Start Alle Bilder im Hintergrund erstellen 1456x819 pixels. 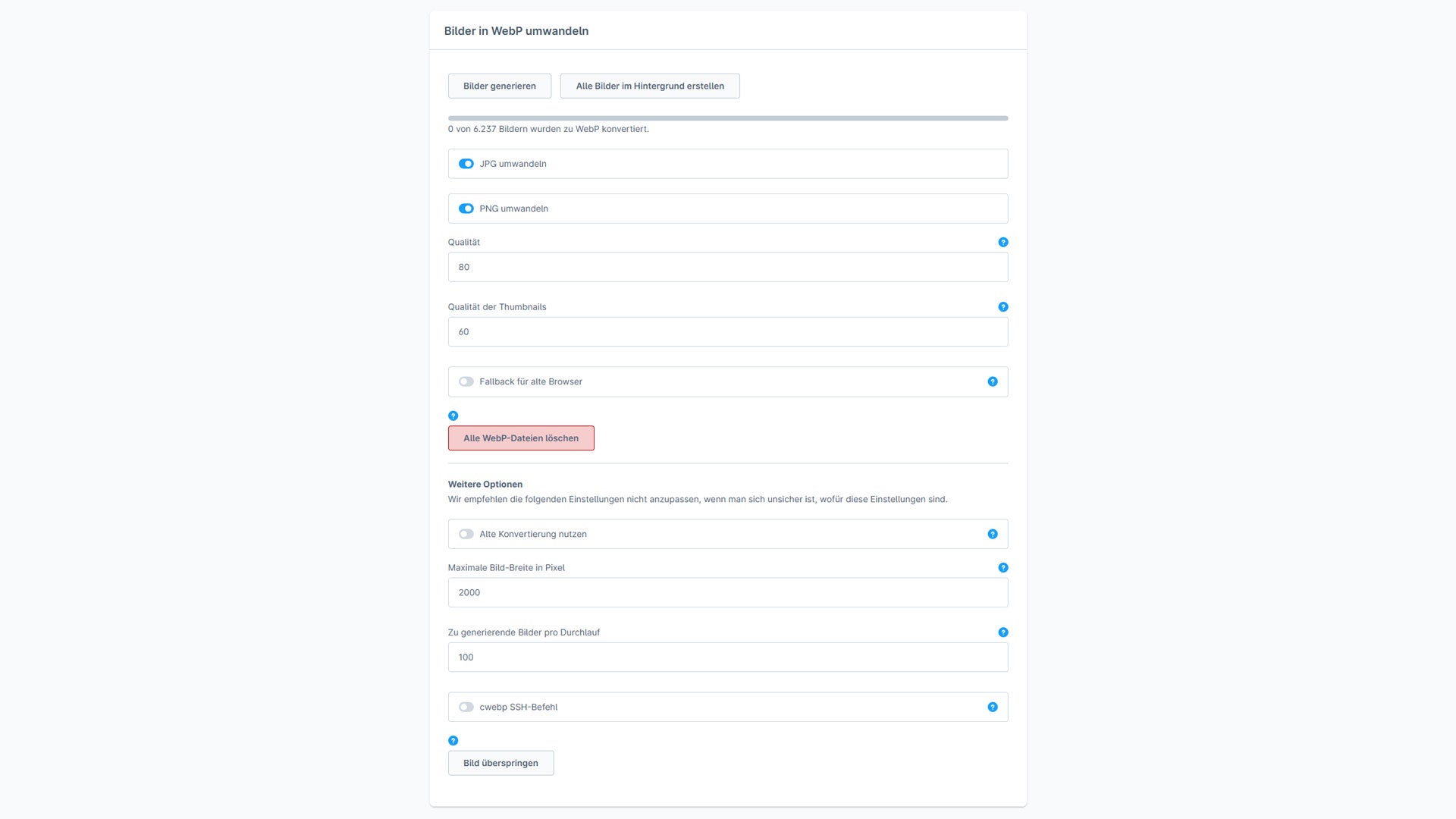650,86
